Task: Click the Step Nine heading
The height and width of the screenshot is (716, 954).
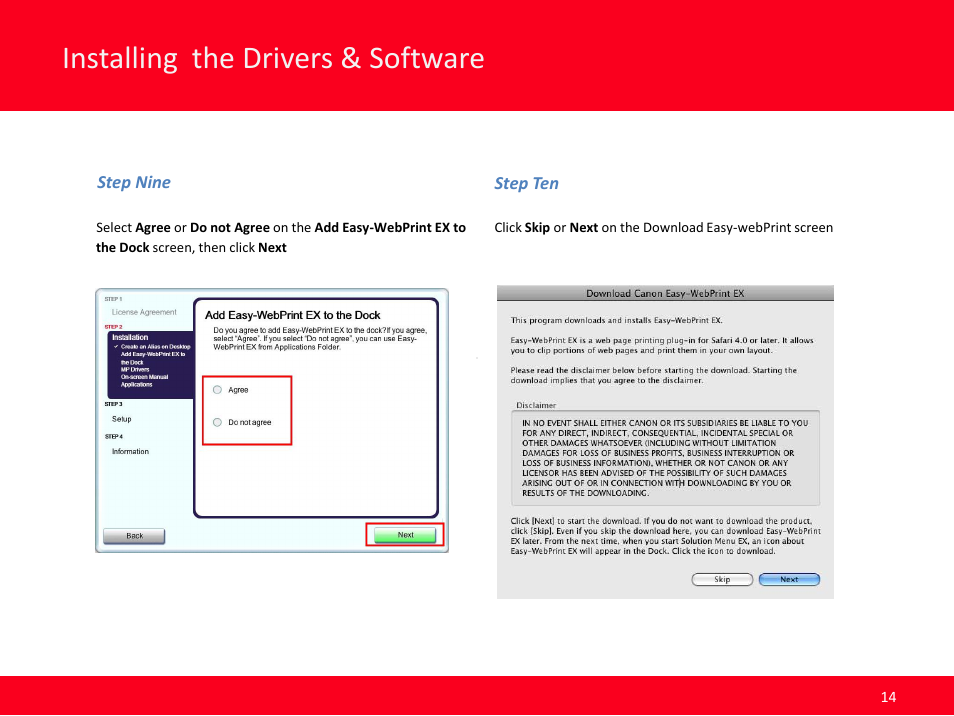Action: (x=134, y=182)
